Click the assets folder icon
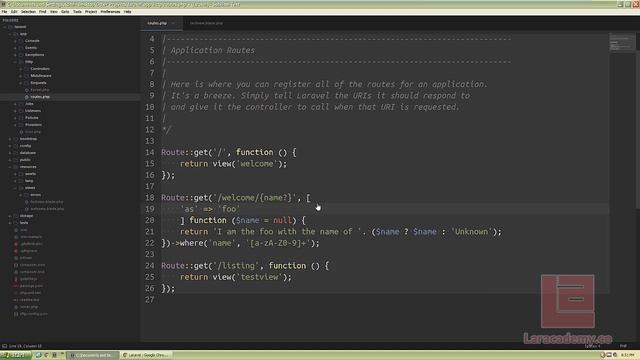This screenshot has width=640, height=360. (x=21, y=174)
